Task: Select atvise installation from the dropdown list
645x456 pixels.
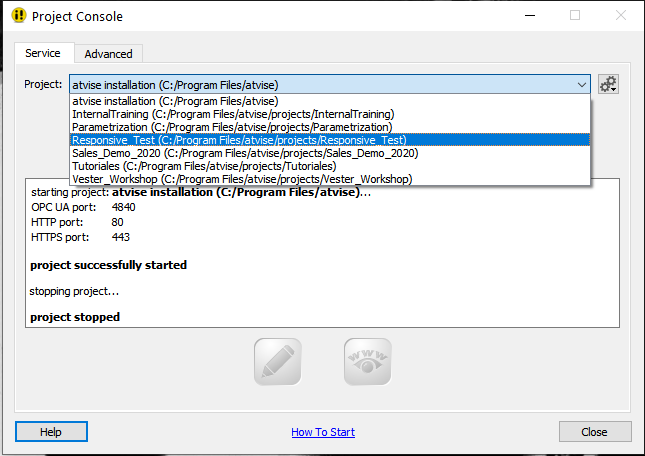Action: click(x=330, y=101)
